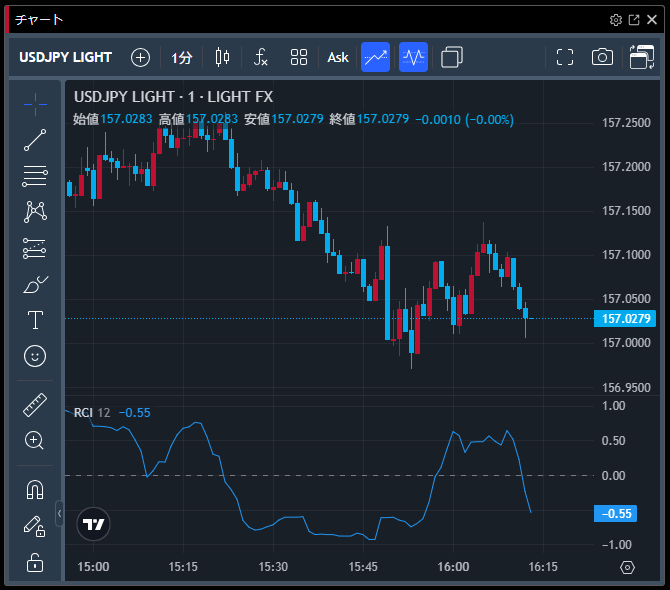
Task: Select the crosshair cursor tool
Action: tap(35, 102)
